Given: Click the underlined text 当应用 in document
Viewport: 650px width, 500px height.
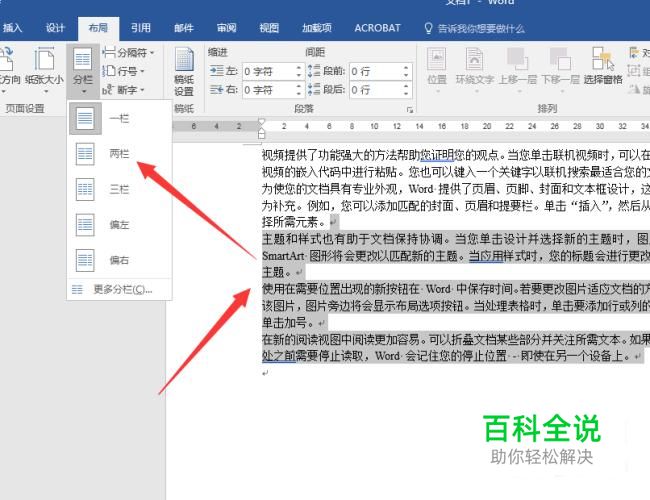Looking at the screenshot, I should [485, 256].
